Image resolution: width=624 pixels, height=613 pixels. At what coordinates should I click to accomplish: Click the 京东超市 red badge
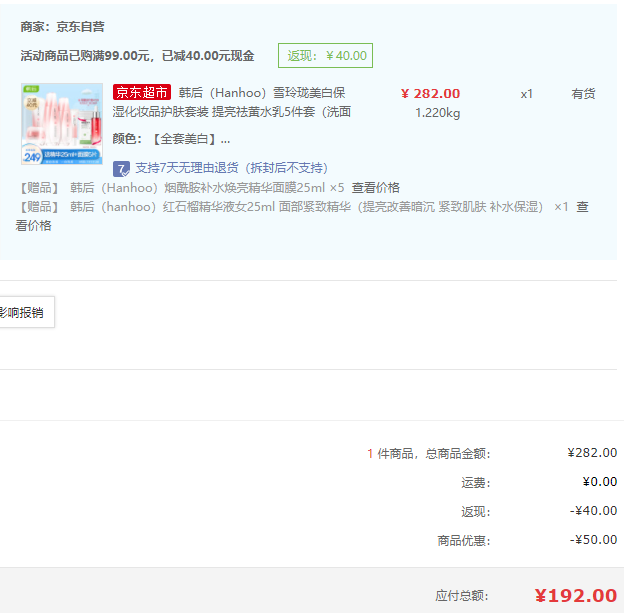click(142, 92)
